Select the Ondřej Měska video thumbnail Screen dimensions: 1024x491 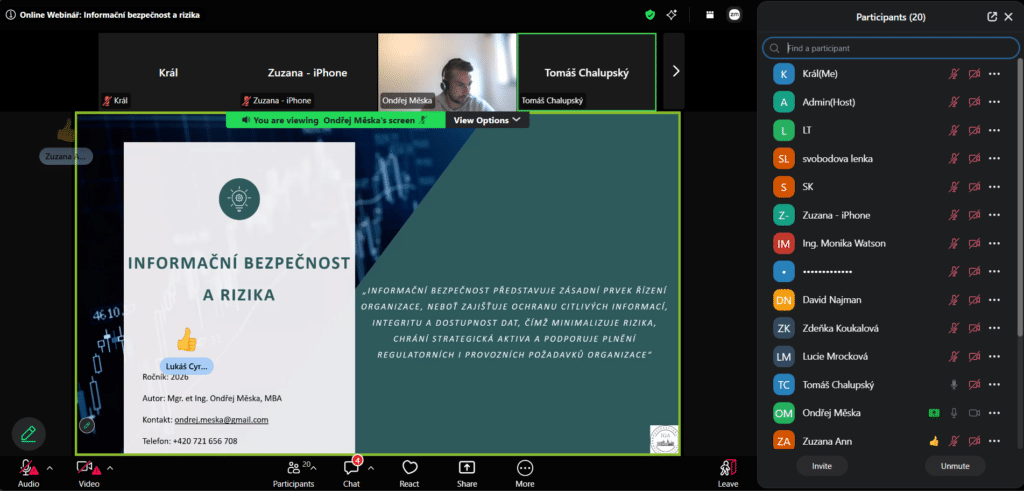[x=447, y=72]
